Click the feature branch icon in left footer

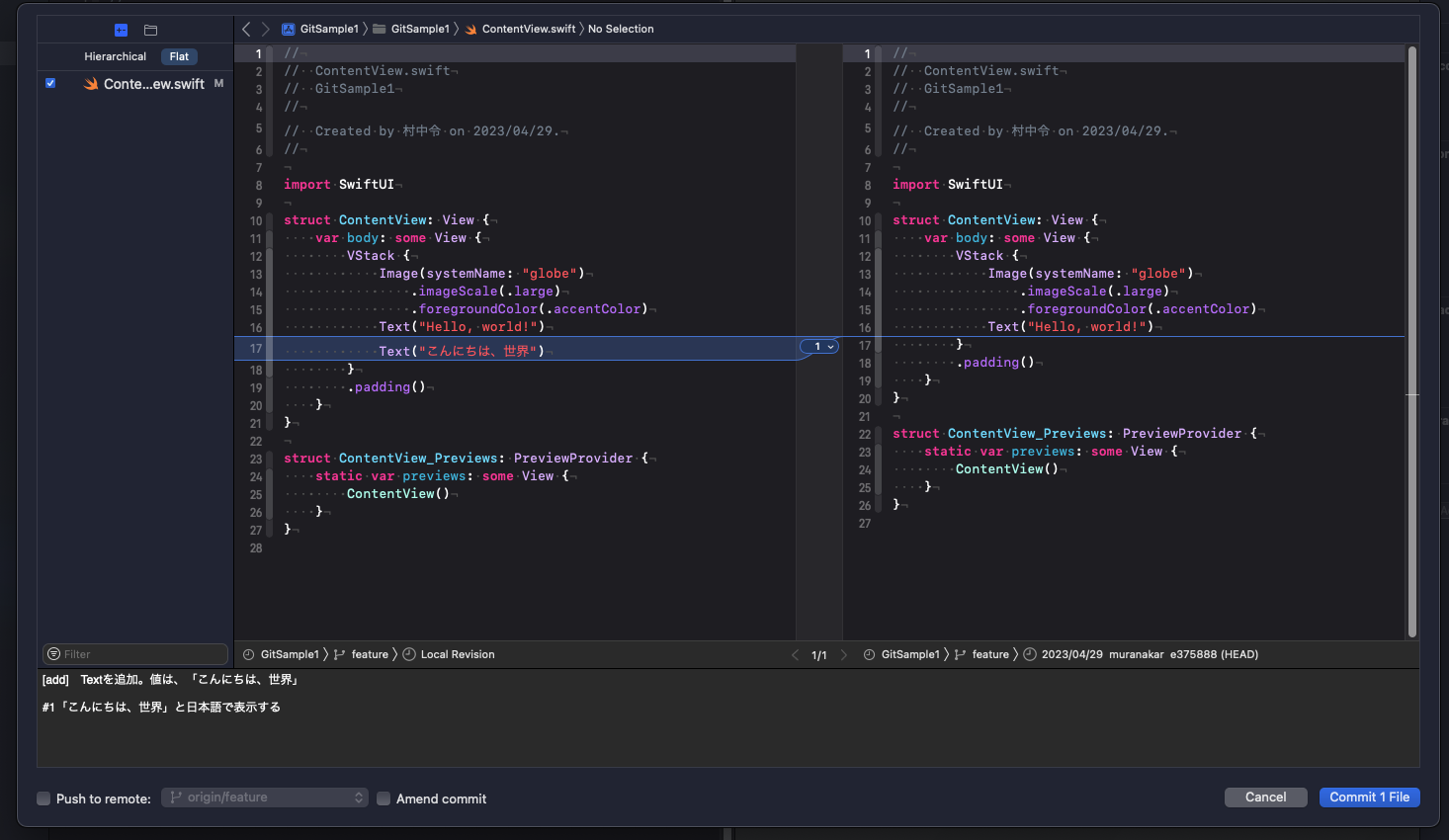click(x=341, y=653)
